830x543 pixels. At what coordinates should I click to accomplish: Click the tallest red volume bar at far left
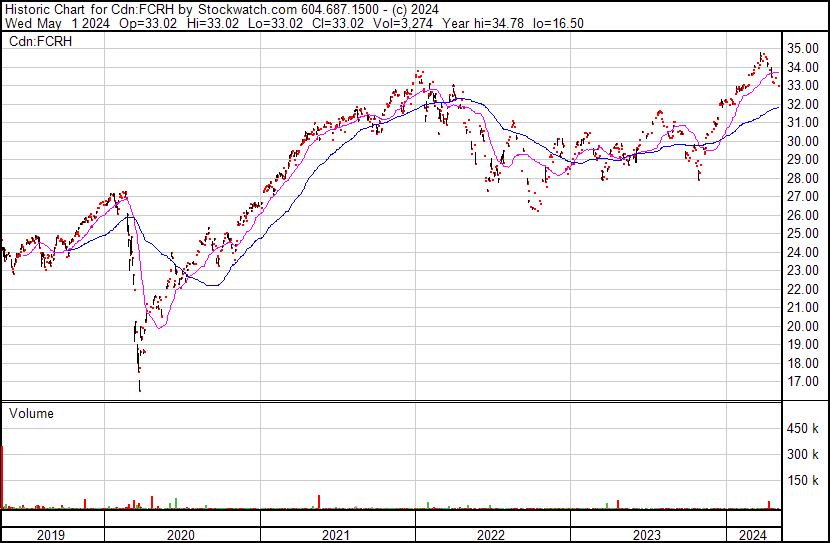pos(3,477)
